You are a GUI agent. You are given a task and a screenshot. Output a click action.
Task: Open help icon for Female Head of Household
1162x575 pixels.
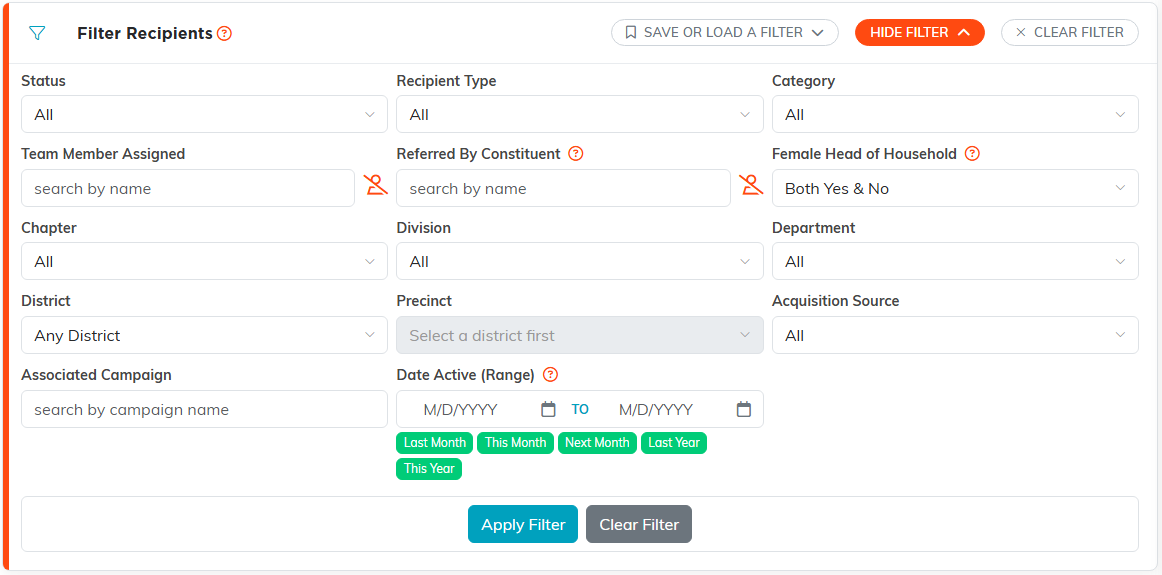tap(973, 154)
